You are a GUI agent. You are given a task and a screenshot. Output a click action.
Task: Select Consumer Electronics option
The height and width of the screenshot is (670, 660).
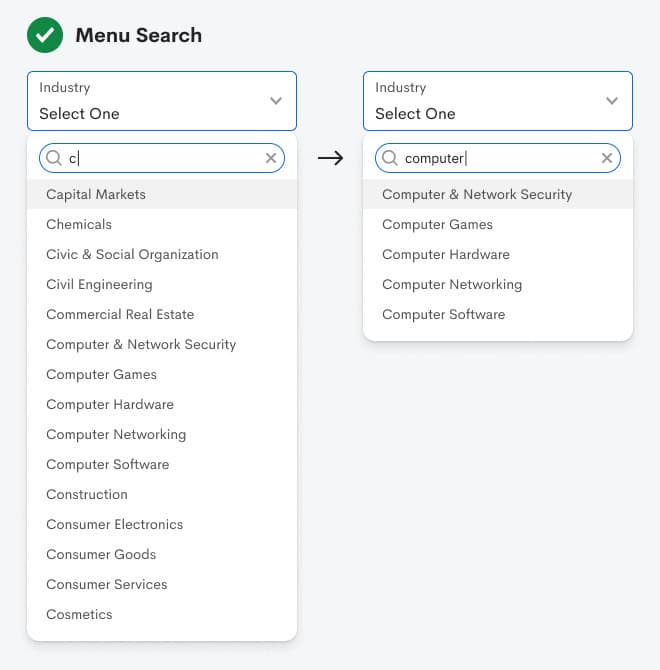pos(115,524)
